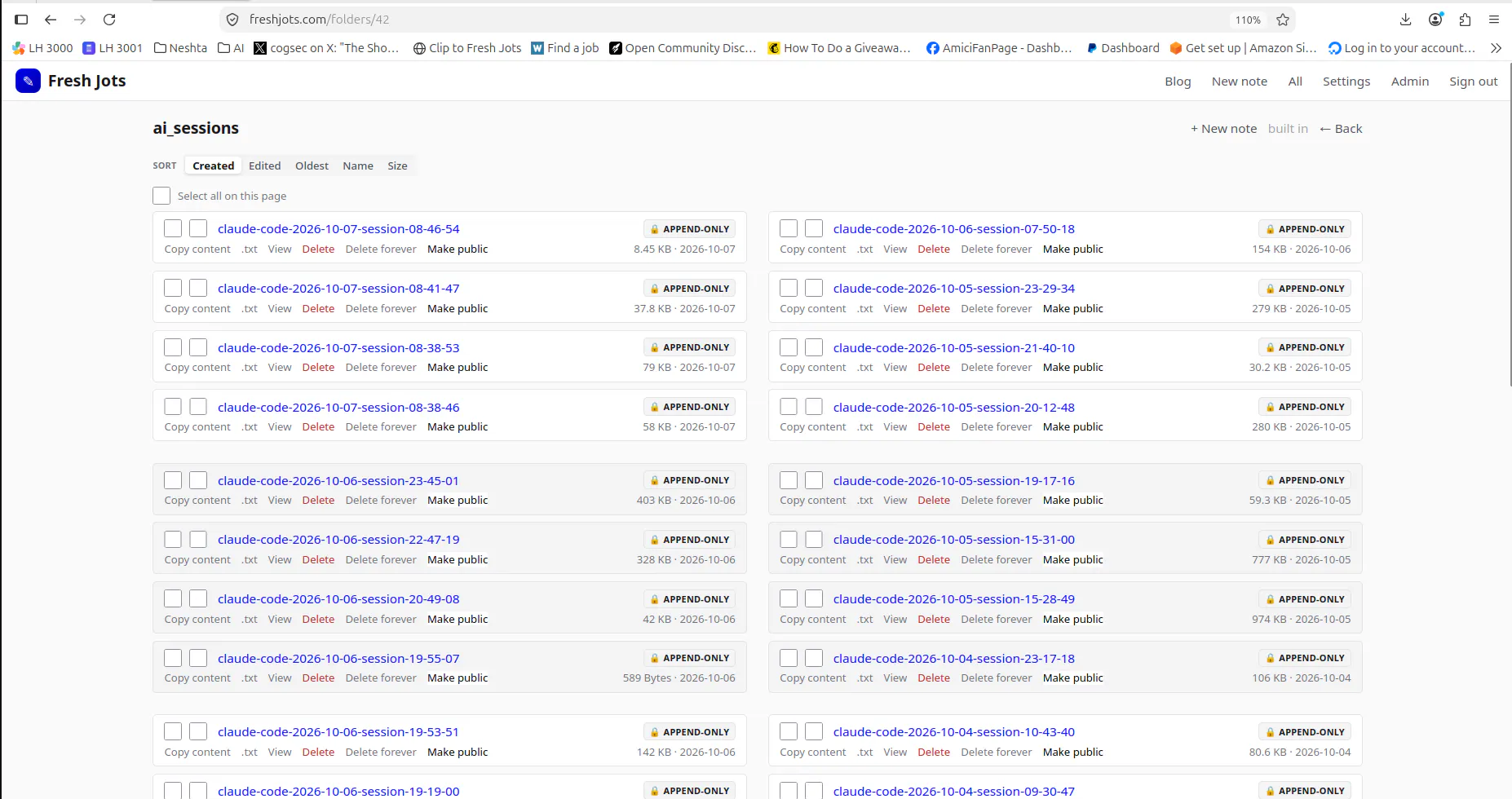
Task: Open the LH 3001 bookmark
Action: pyautogui.click(x=113, y=48)
